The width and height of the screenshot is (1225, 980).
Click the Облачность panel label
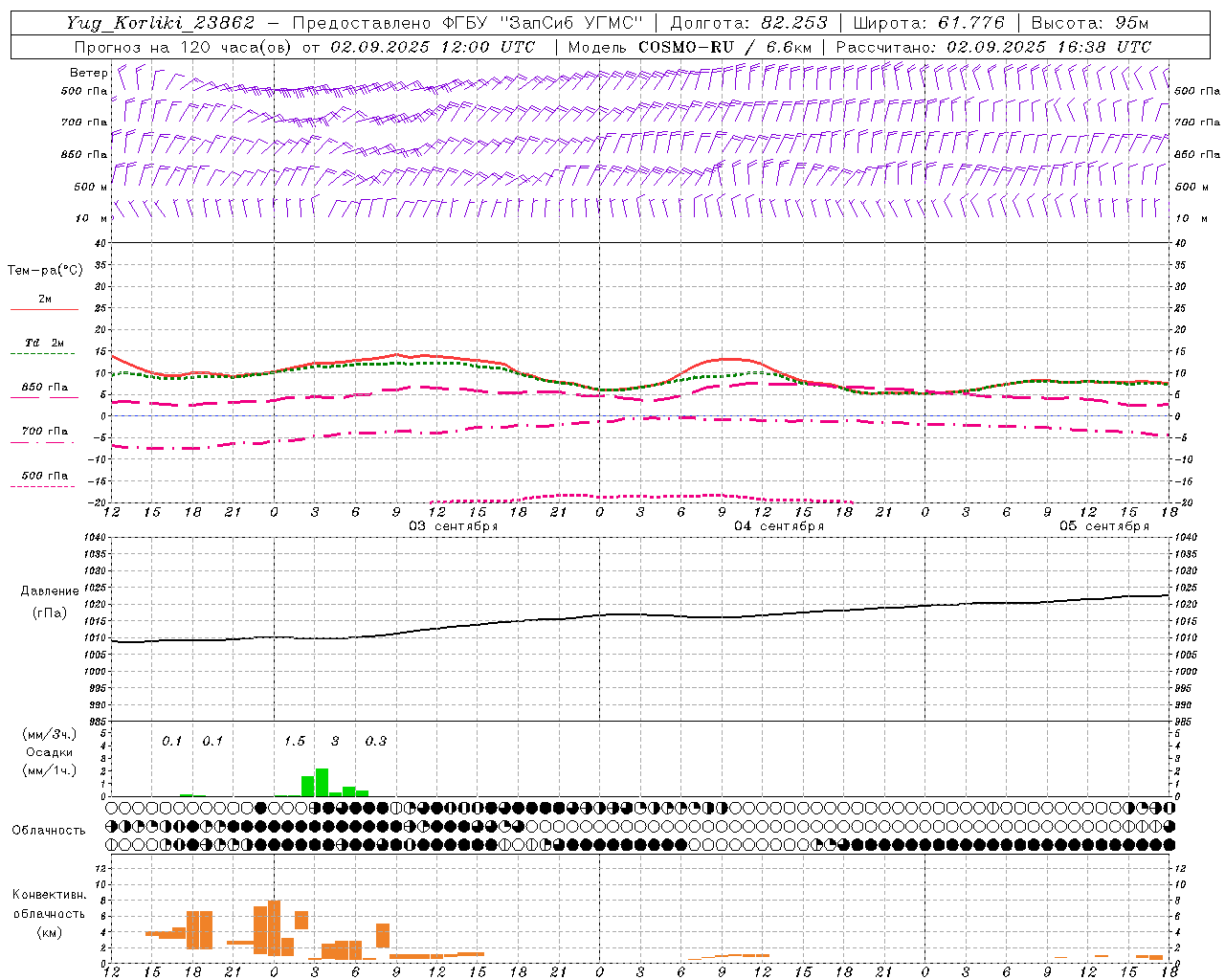point(49,831)
